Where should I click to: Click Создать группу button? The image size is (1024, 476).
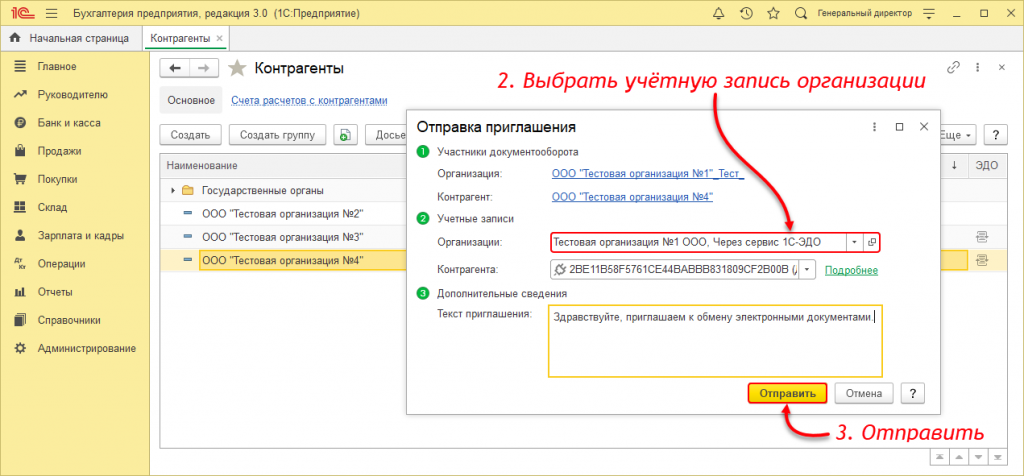click(x=278, y=135)
